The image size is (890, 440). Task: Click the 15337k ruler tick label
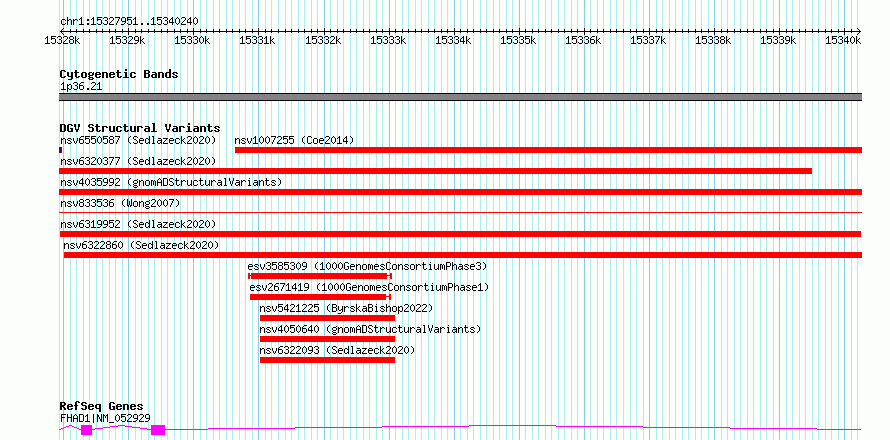click(x=649, y=40)
